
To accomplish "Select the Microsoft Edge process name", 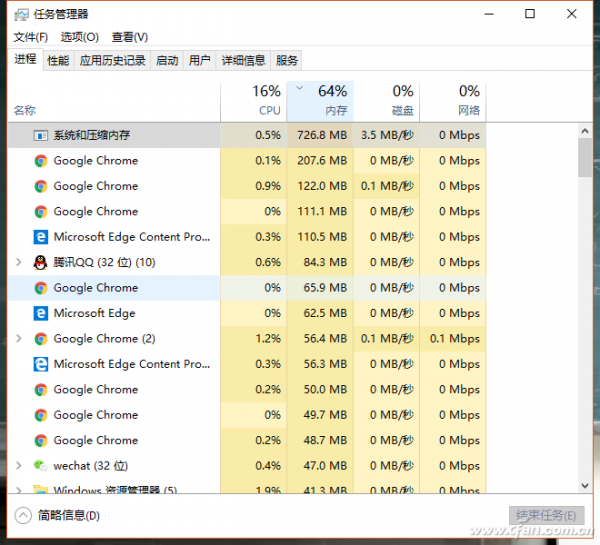I will coord(95,313).
